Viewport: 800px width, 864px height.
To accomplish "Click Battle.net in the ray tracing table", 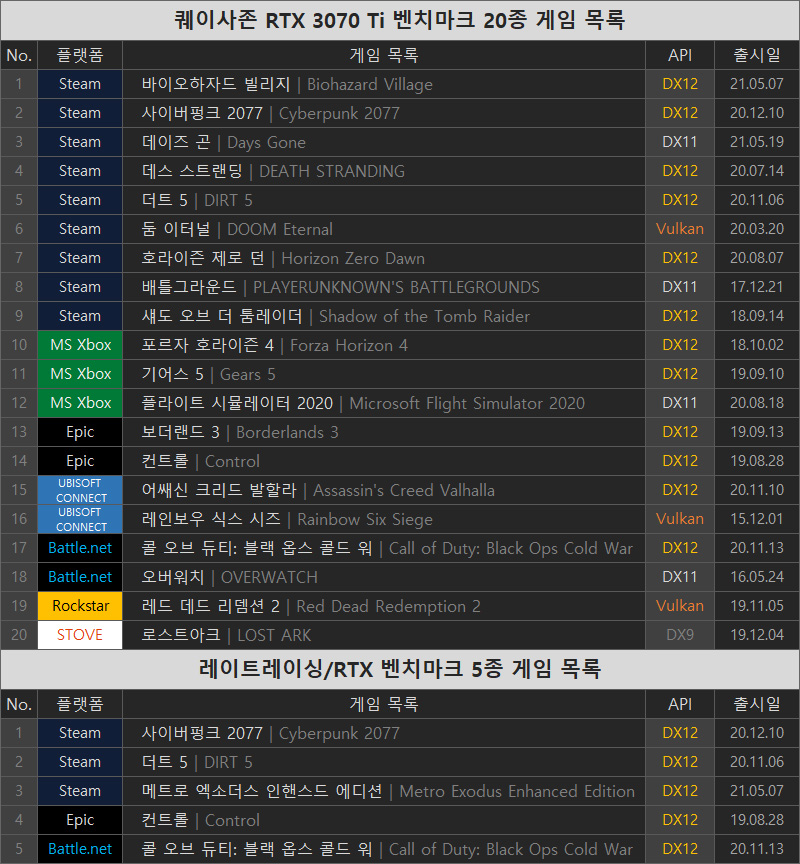I will [x=80, y=849].
